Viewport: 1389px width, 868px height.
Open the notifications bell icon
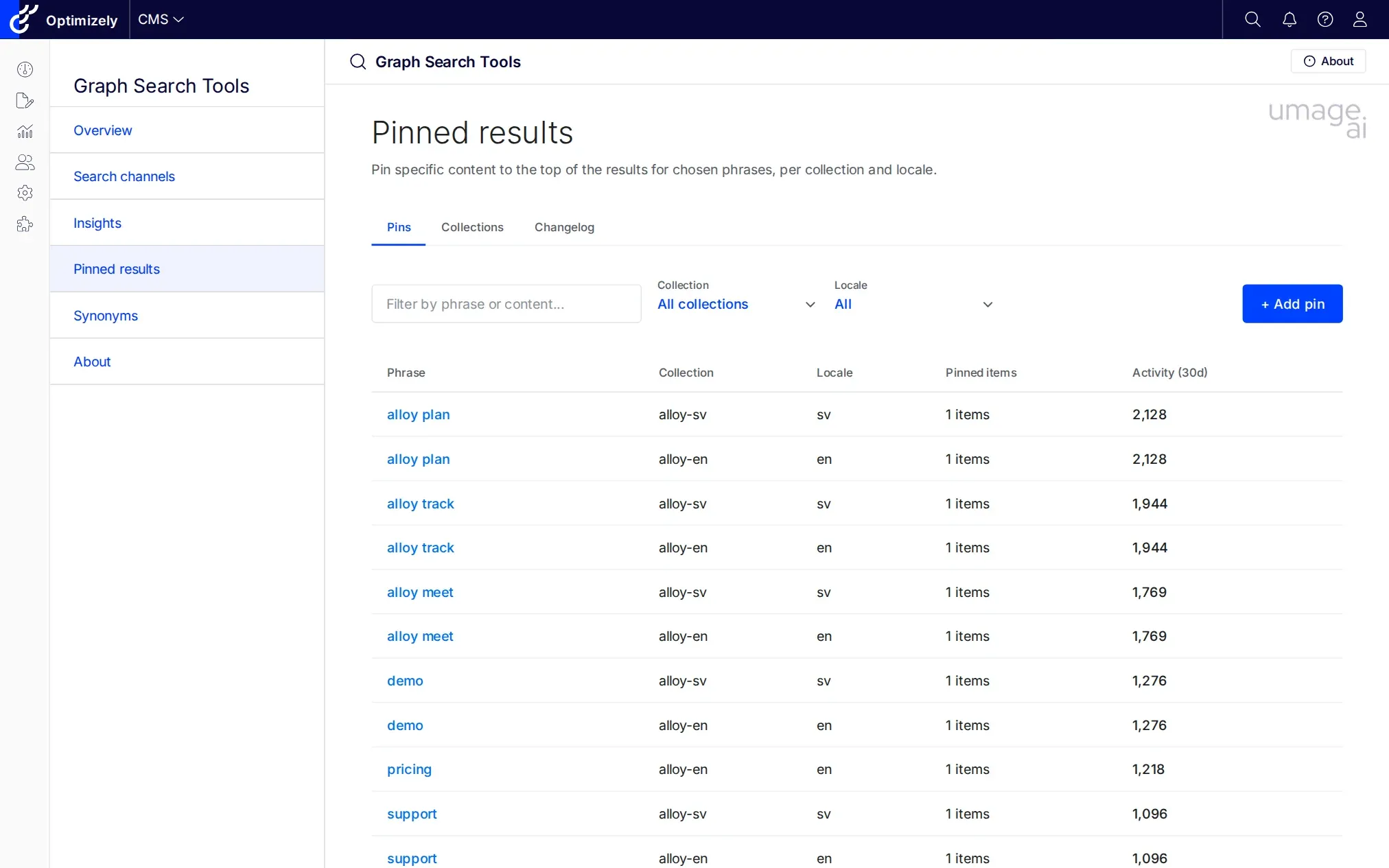pyautogui.click(x=1289, y=19)
